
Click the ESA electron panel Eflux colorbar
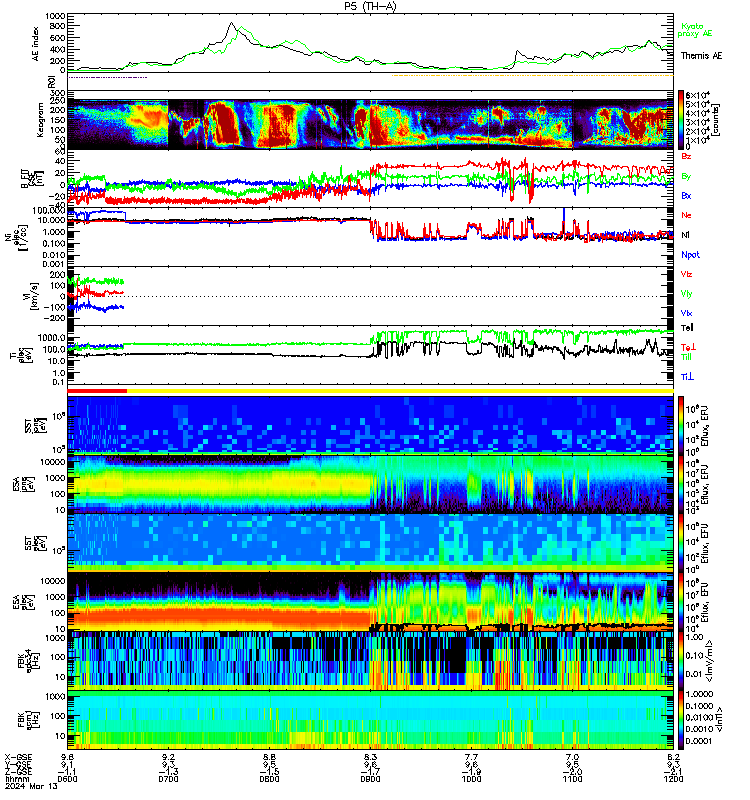click(681, 602)
